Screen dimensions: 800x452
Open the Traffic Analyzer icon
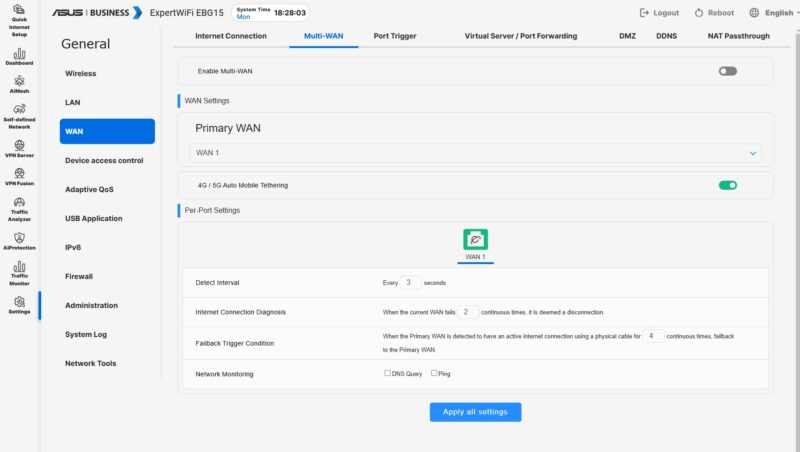click(x=19, y=207)
